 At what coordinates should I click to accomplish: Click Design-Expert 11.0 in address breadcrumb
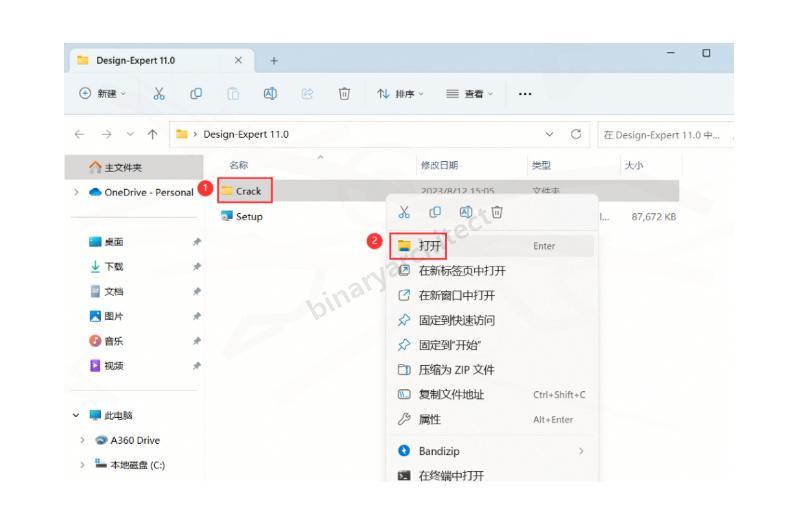[x=246, y=135]
